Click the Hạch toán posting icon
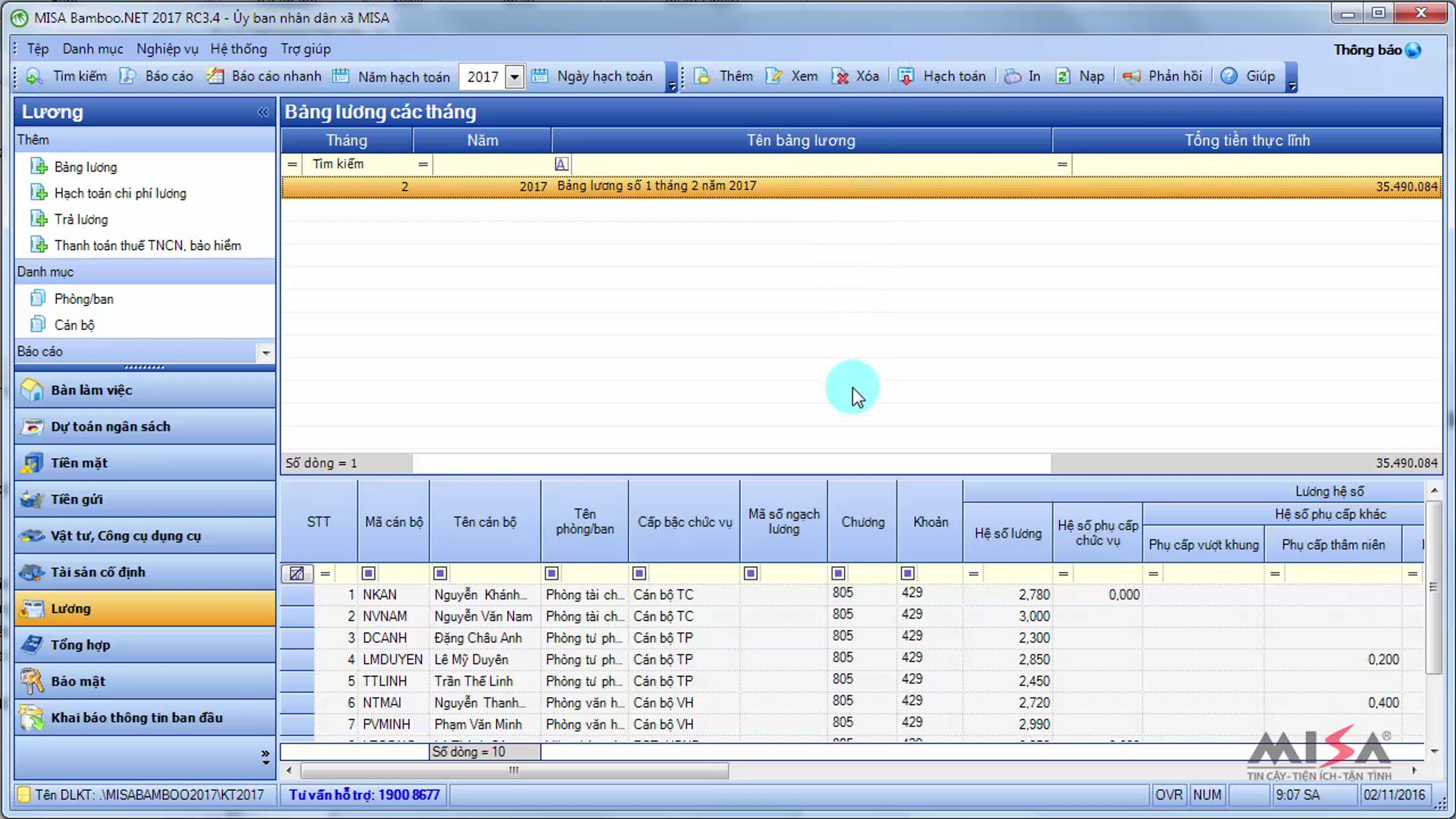Viewport: 1456px width, 819px height. [906, 76]
